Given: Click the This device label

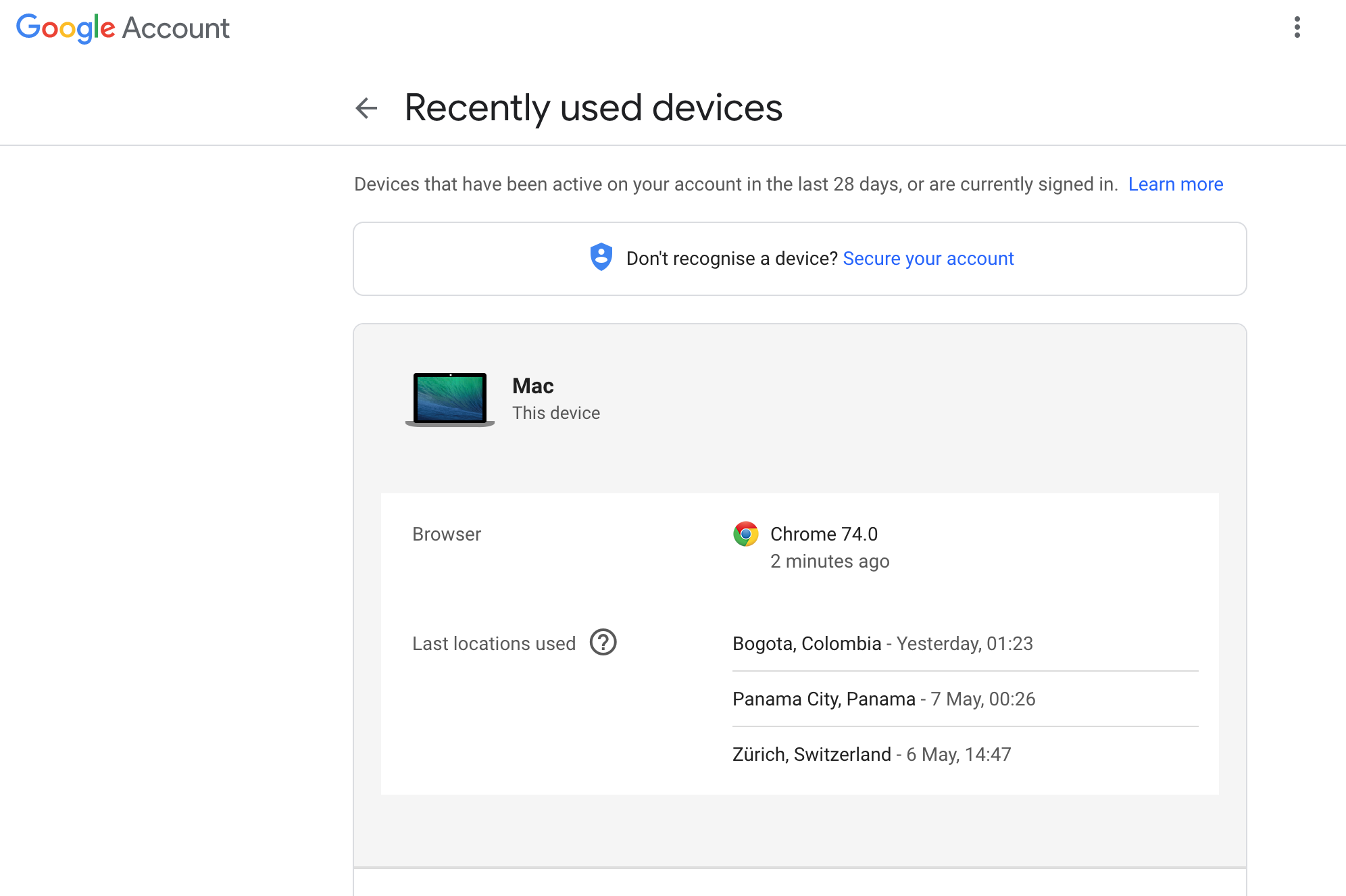Looking at the screenshot, I should pos(556,413).
